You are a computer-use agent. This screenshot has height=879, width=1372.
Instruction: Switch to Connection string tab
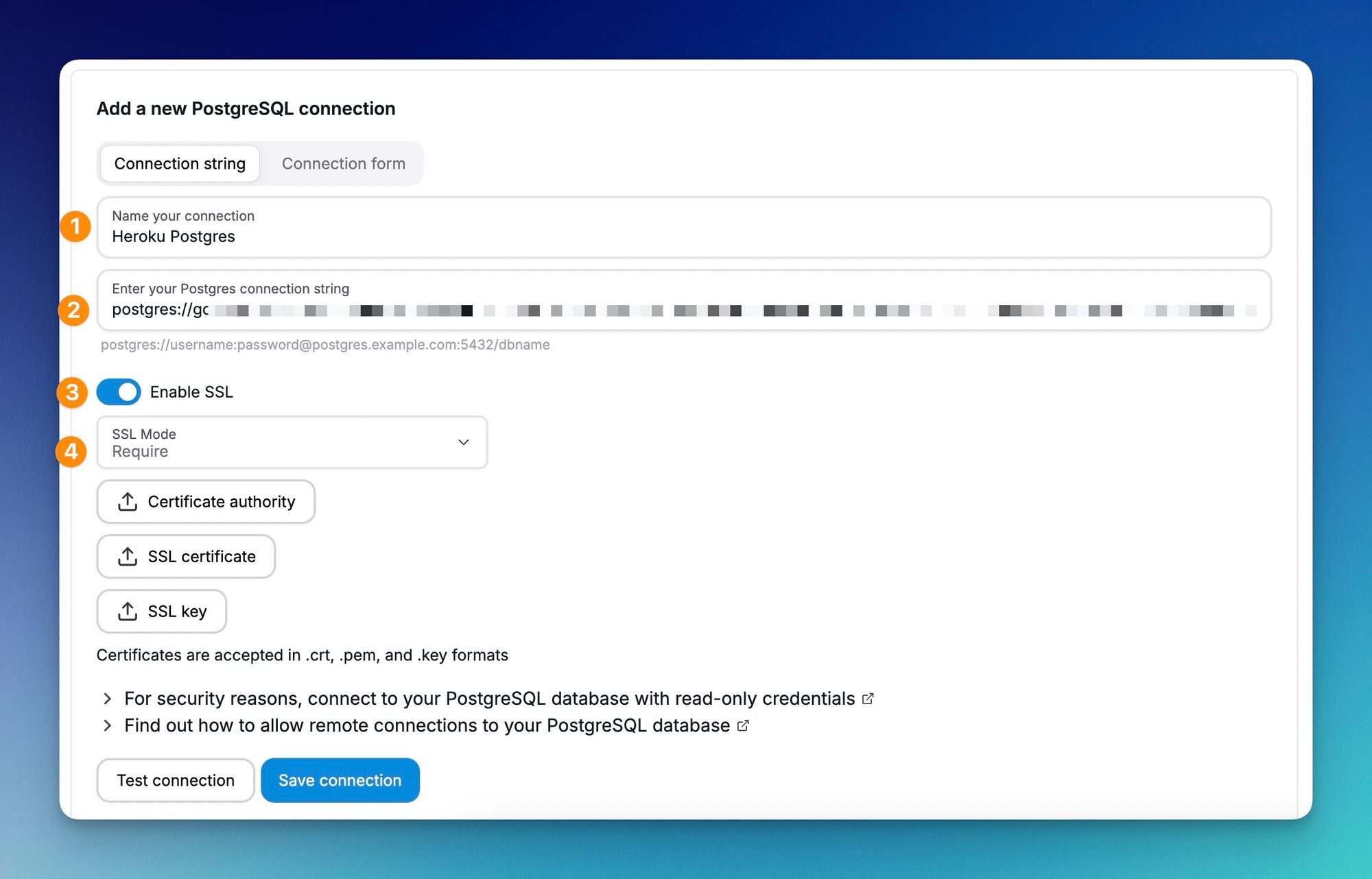click(180, 163)
